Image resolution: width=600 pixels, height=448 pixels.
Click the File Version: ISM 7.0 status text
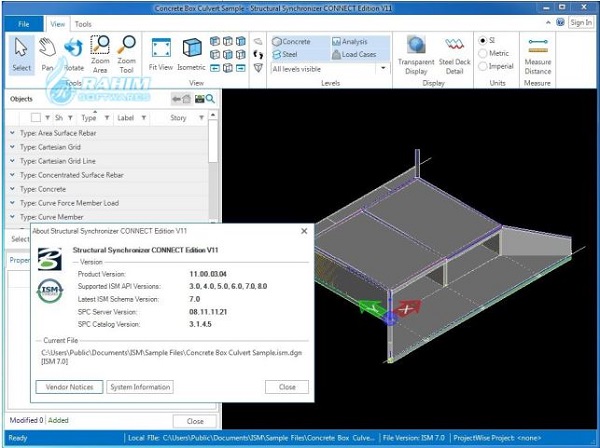coord(414,438)
